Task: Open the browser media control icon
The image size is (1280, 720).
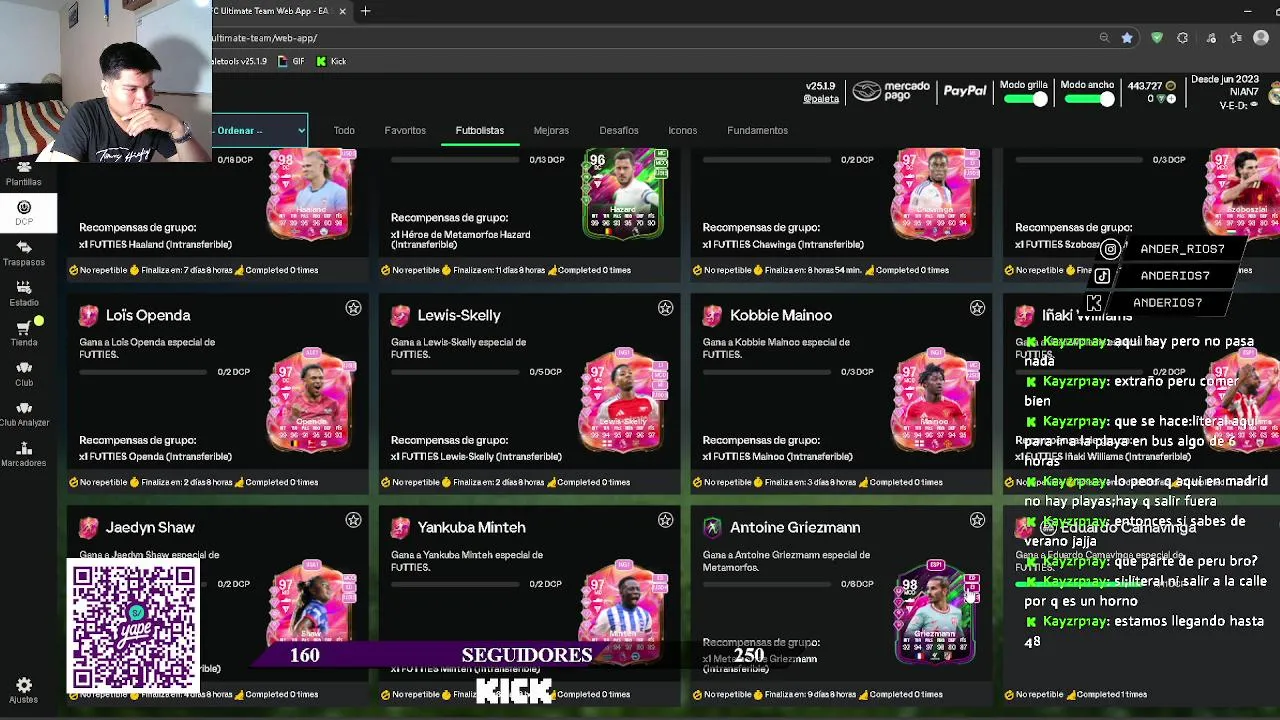Action: click(1211, 38)
